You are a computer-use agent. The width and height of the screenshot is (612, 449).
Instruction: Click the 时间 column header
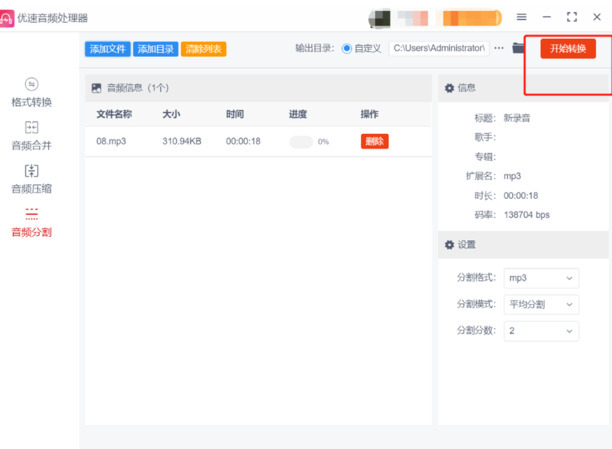[x=235, y=114]
